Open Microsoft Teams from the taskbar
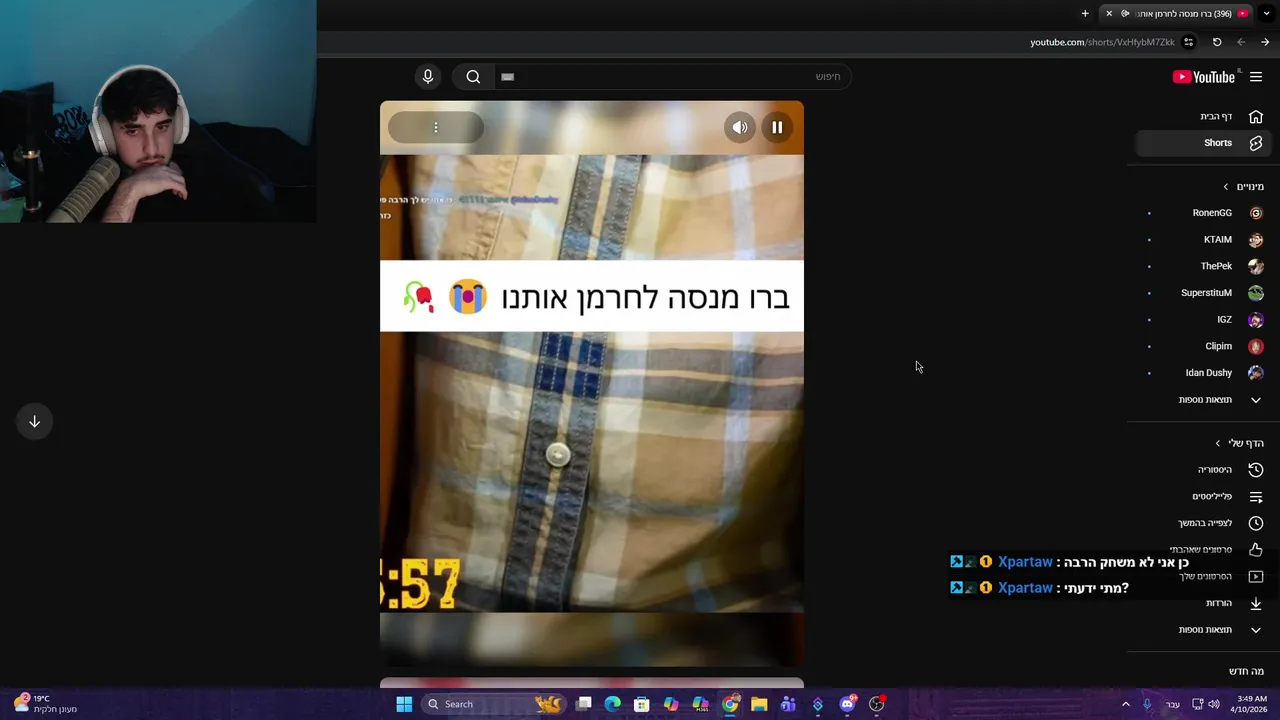This screenshot has height=720, width=1280. coord(788,704)
